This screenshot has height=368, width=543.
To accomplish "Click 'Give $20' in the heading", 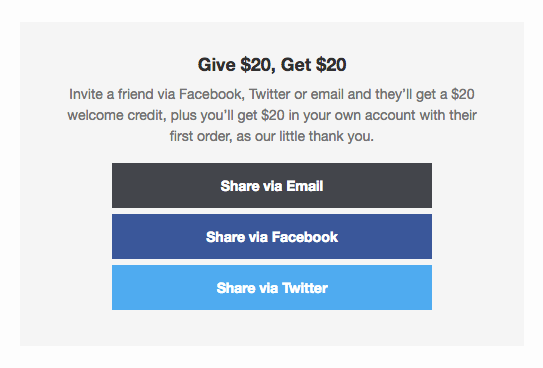I will pyautogui.click(x=237, y=65).
